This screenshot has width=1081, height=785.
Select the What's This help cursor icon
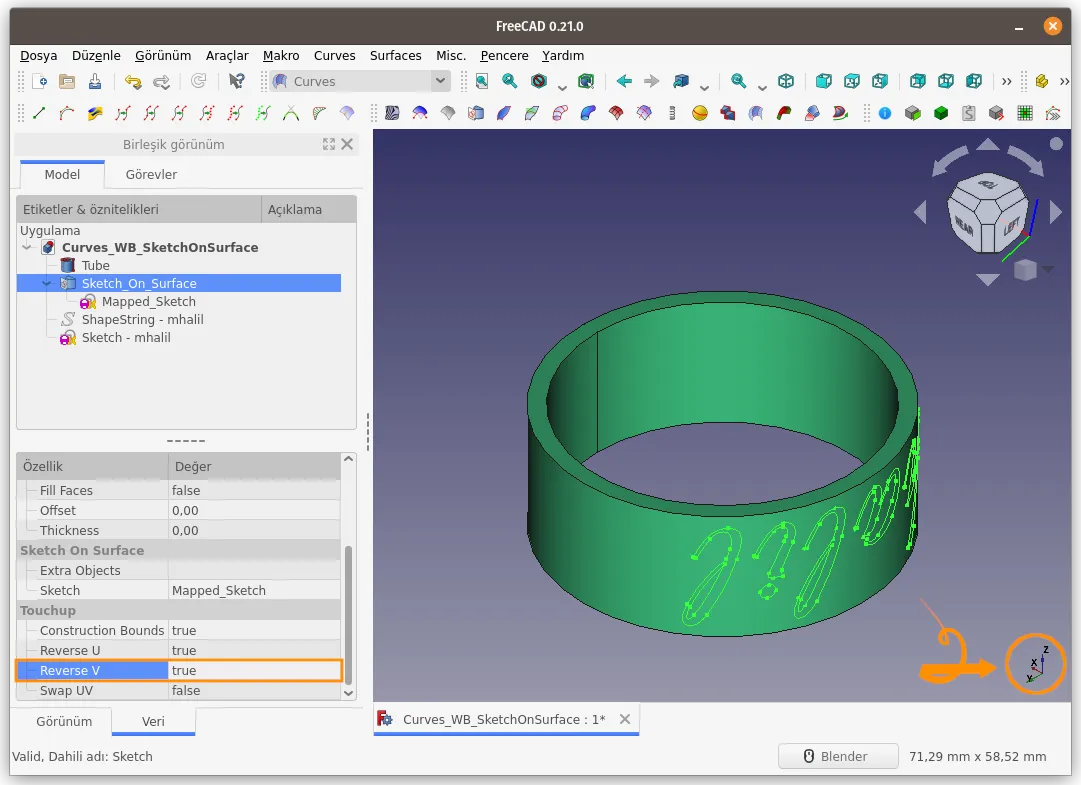click(x=236, y=81)
